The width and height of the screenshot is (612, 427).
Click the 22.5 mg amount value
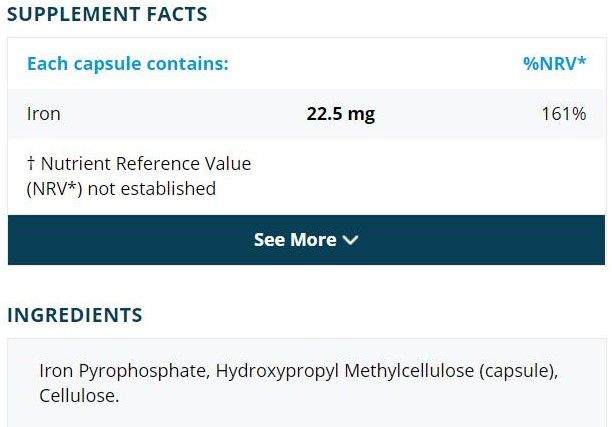click(340, 114)
